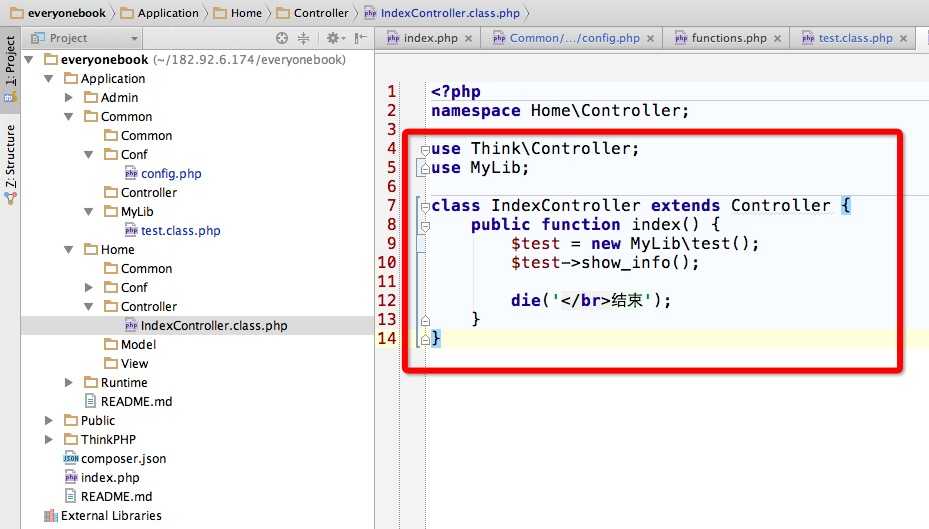The width and height of the screenshot is (929, 529).
Task: Select README.md under Application
Action: [x=136, y=402]
